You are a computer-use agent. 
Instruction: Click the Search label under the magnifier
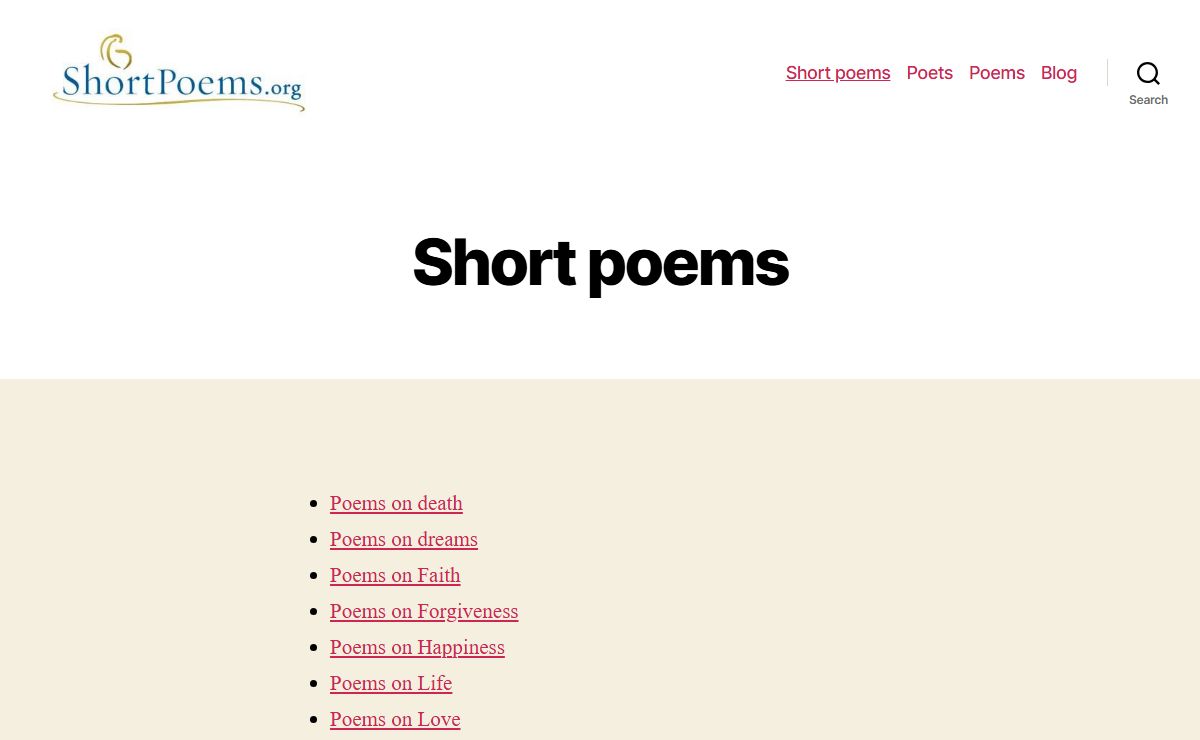click(1148, 100)
